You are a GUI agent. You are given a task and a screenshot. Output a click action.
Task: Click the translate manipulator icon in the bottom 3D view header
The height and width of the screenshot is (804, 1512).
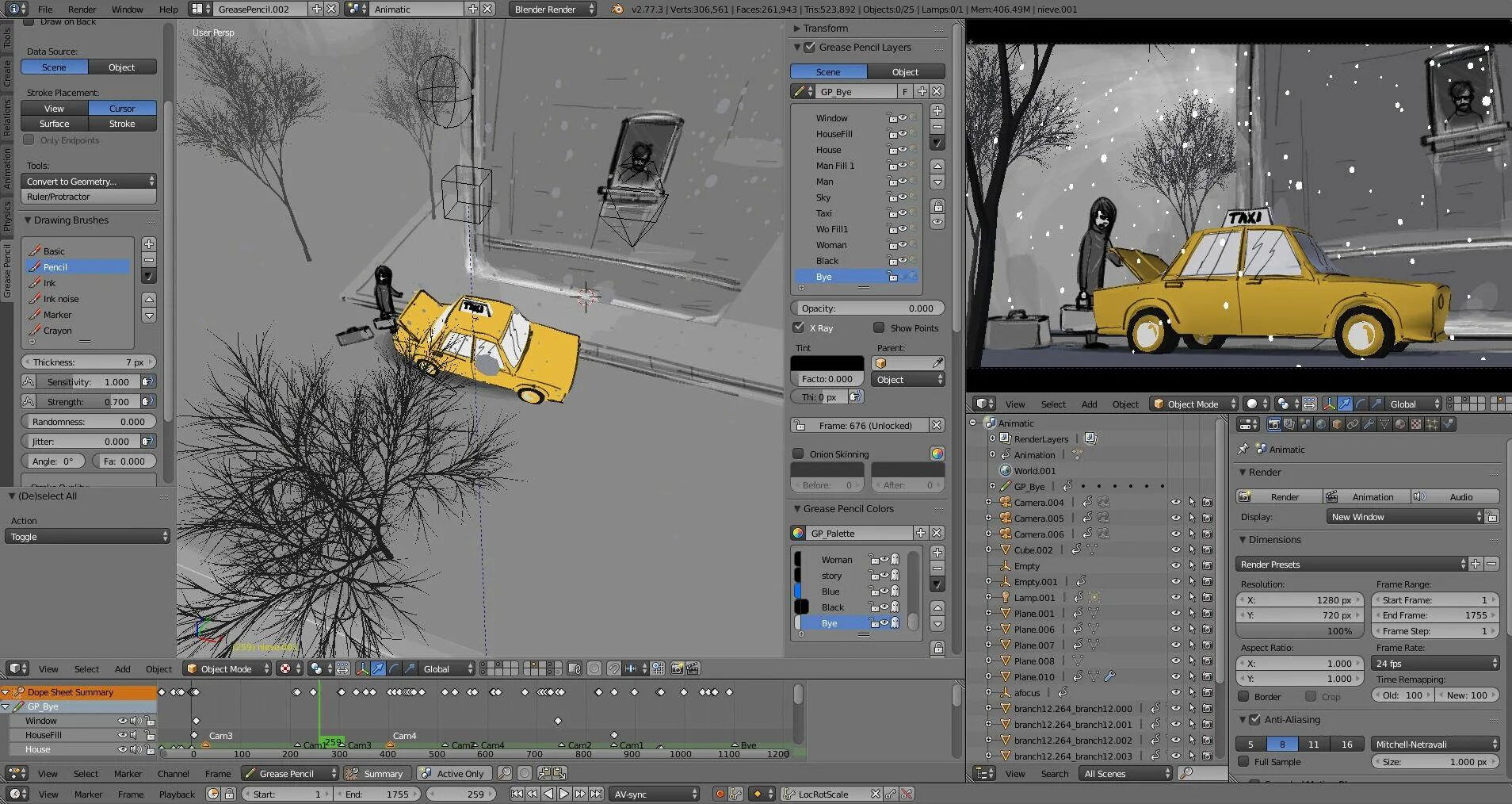pyautogui.click(x=378, y=668)
